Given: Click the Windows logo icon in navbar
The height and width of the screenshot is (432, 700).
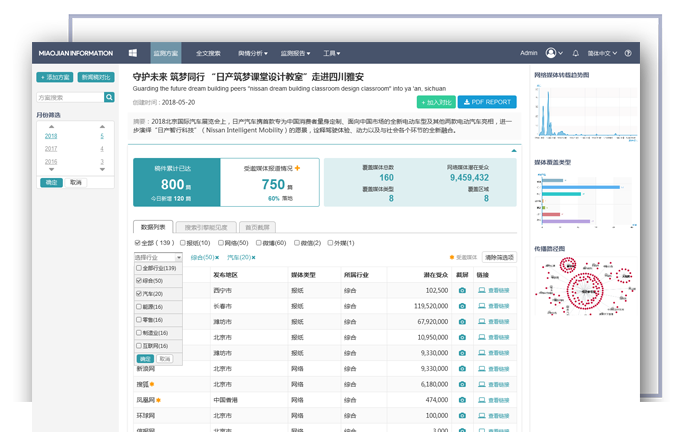Looking at the screenshot, I should [x=132, y=52].
